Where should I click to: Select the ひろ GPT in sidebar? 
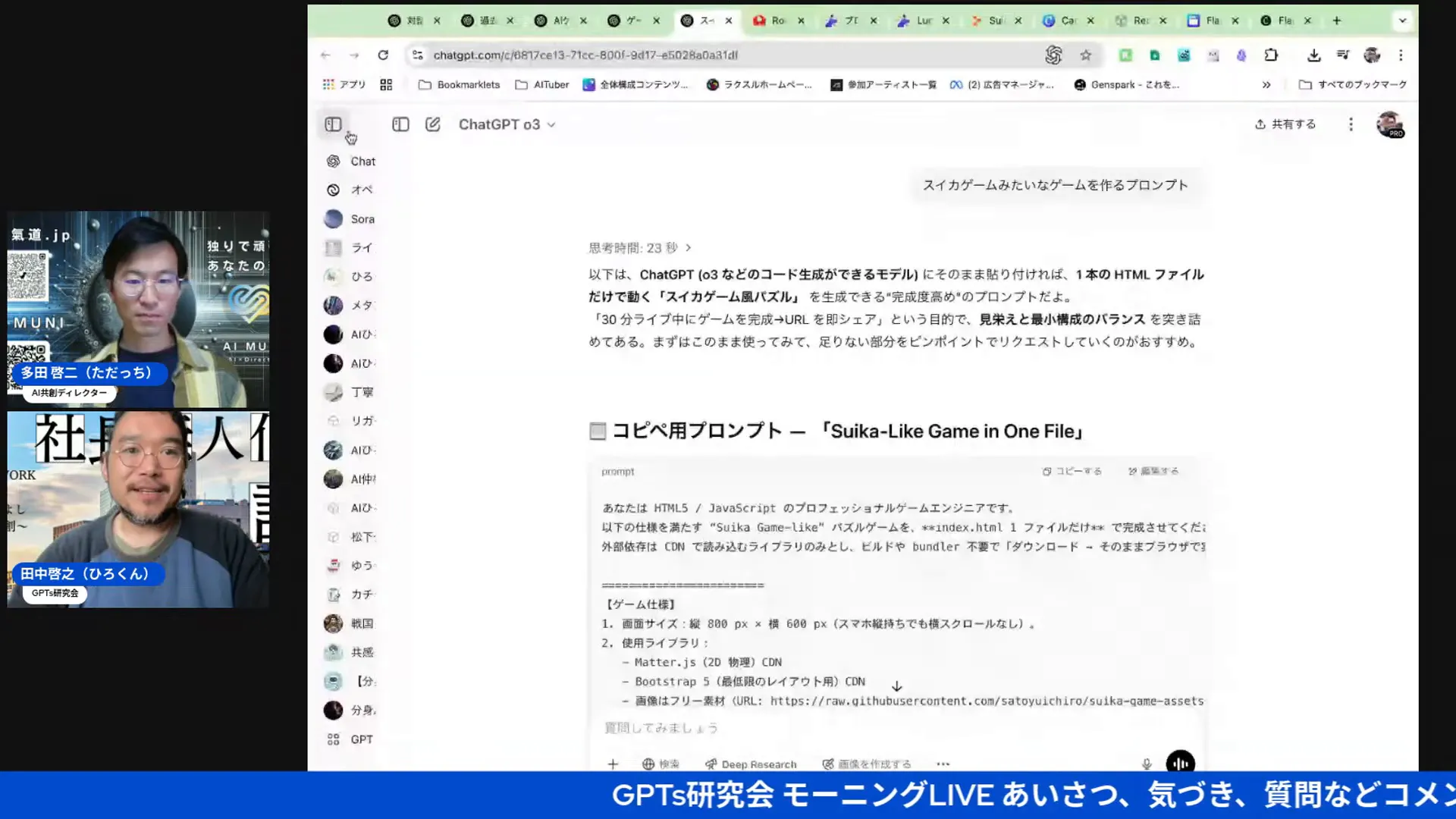pos(350,277)
